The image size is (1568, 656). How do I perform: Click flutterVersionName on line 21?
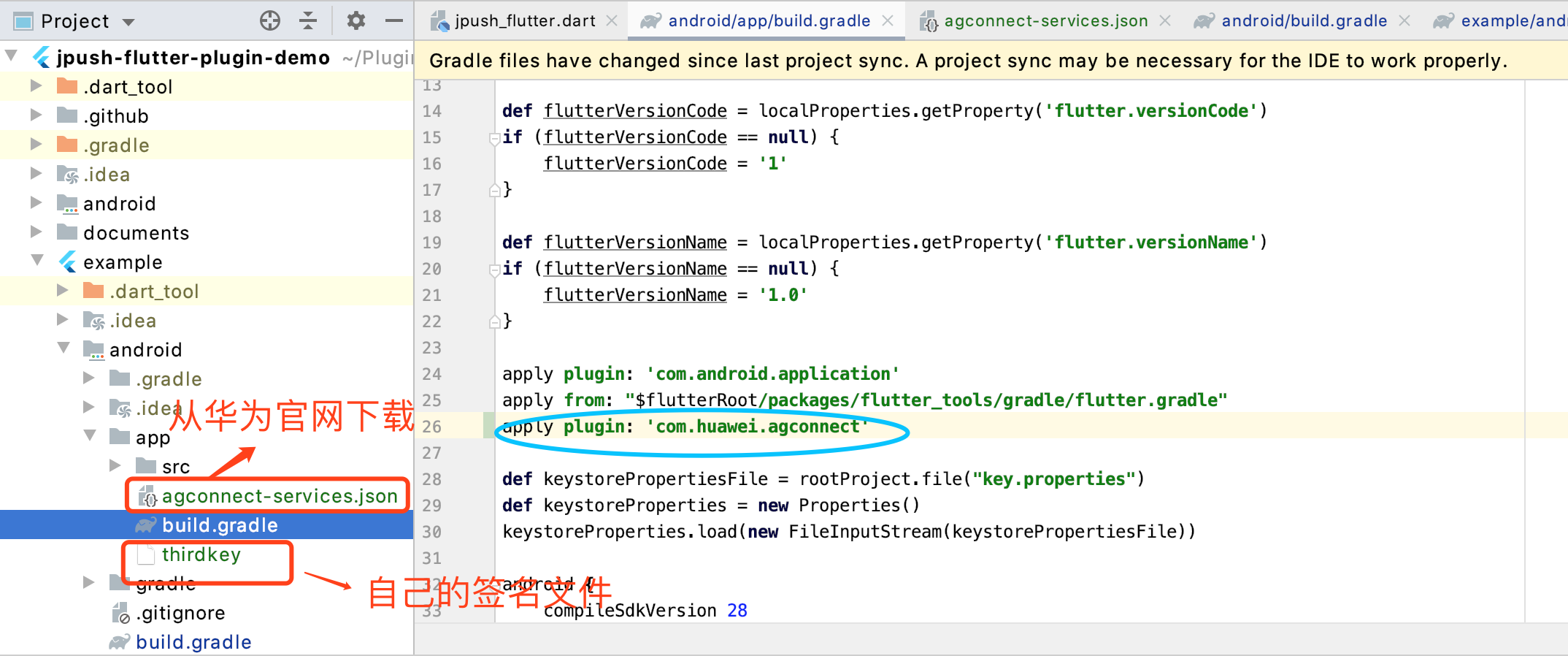click(x=635, y=295)
